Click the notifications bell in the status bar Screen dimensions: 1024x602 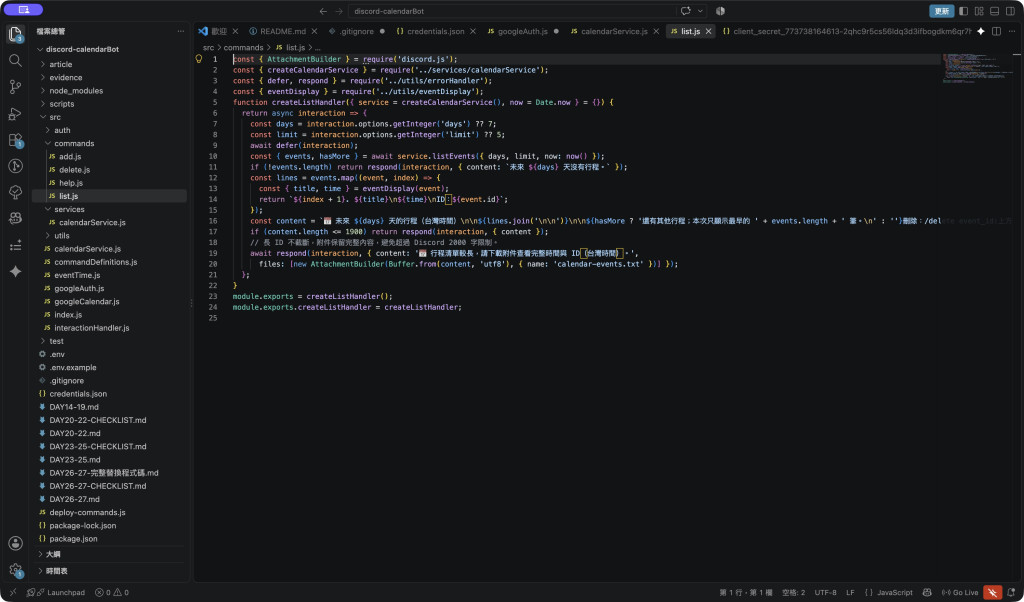(x=1011, y=593)
